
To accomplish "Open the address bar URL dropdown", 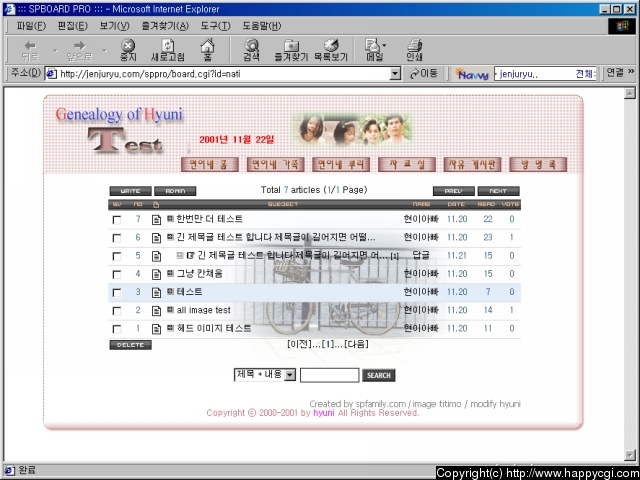I will [395, 74].
